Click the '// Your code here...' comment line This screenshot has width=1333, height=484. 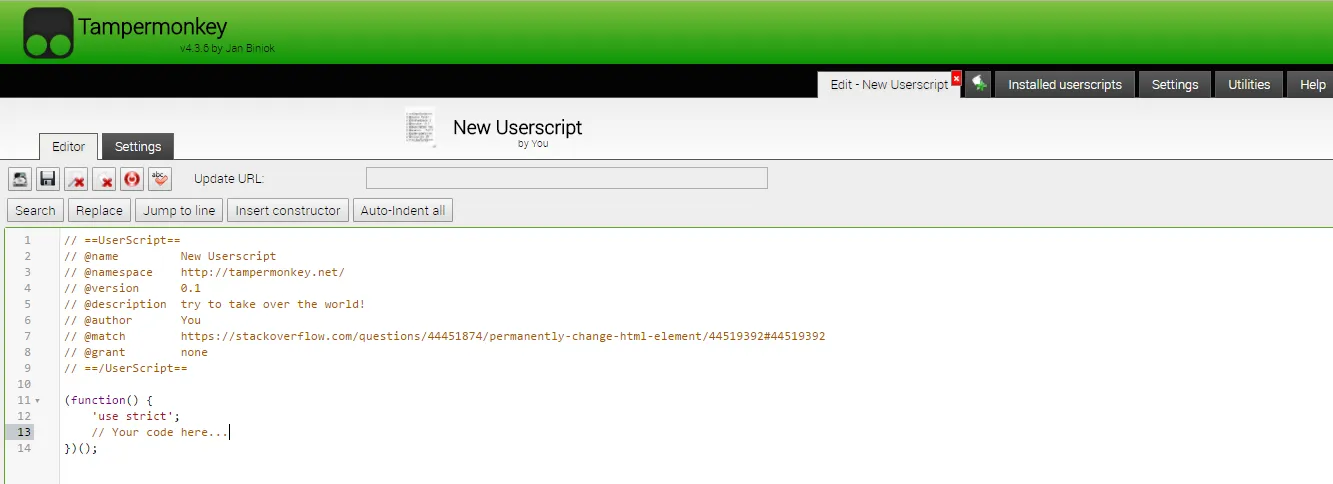pyautogui.click(x=160, y=432)
